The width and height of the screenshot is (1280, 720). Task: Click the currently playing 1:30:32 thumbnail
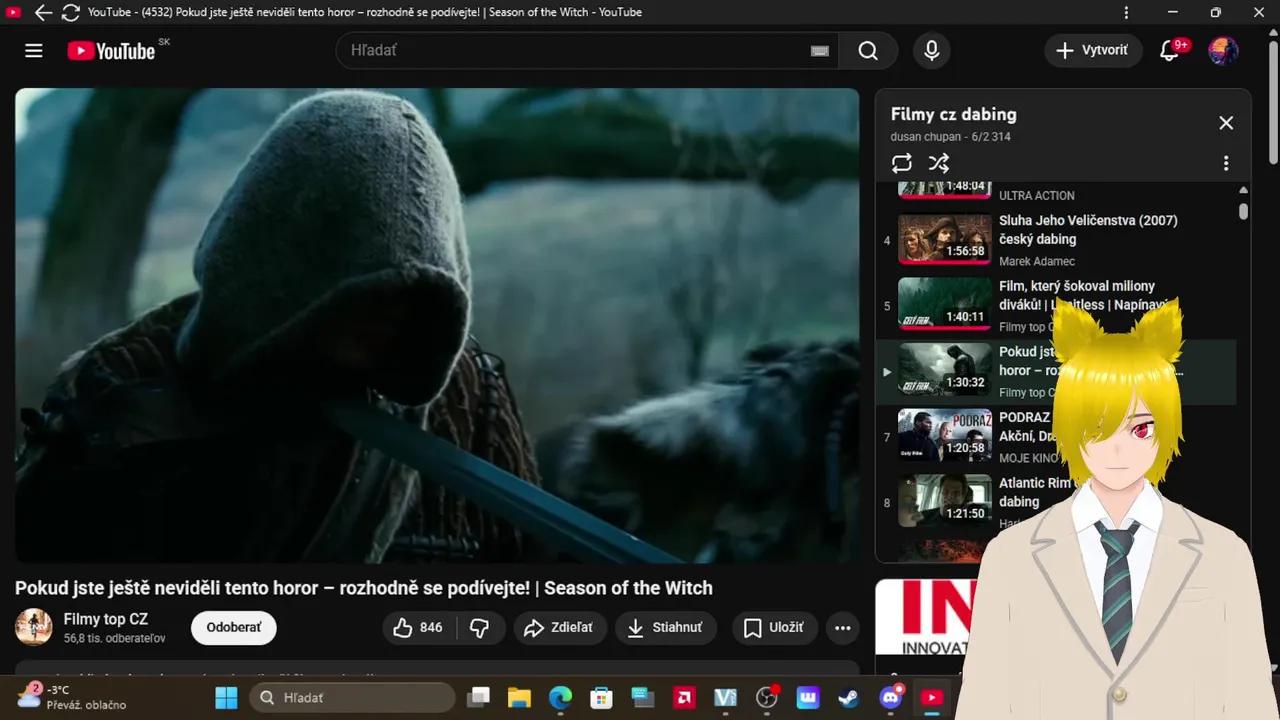(x=945, y=370)
